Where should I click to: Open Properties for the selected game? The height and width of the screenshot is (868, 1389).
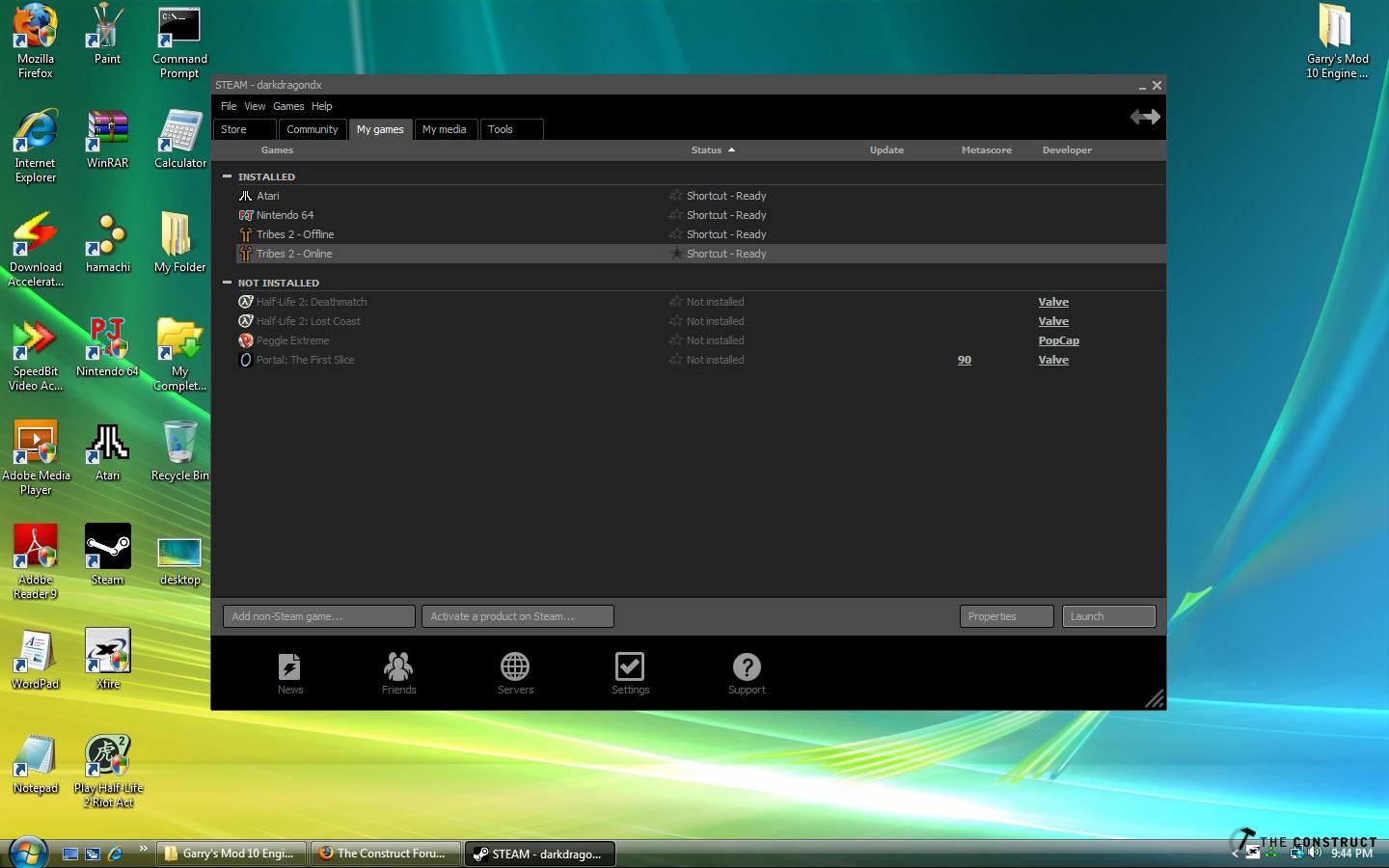(x=1007, y=616)
